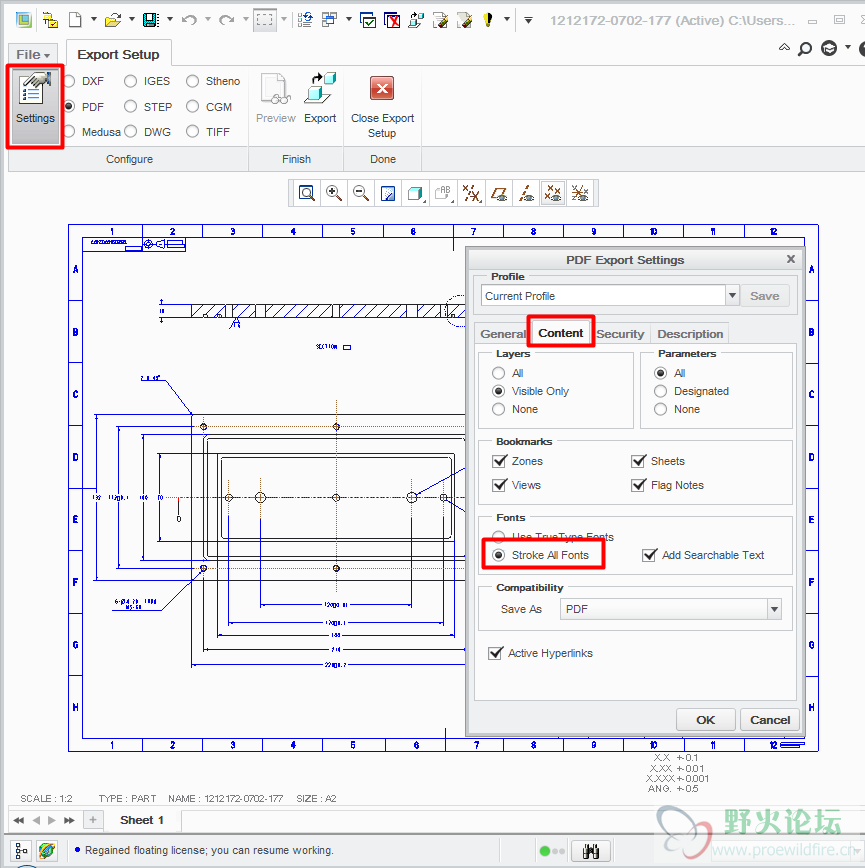Expand the Open file dropdown arrow
This screenshot has height=868, width=865.
click(131, 20)
